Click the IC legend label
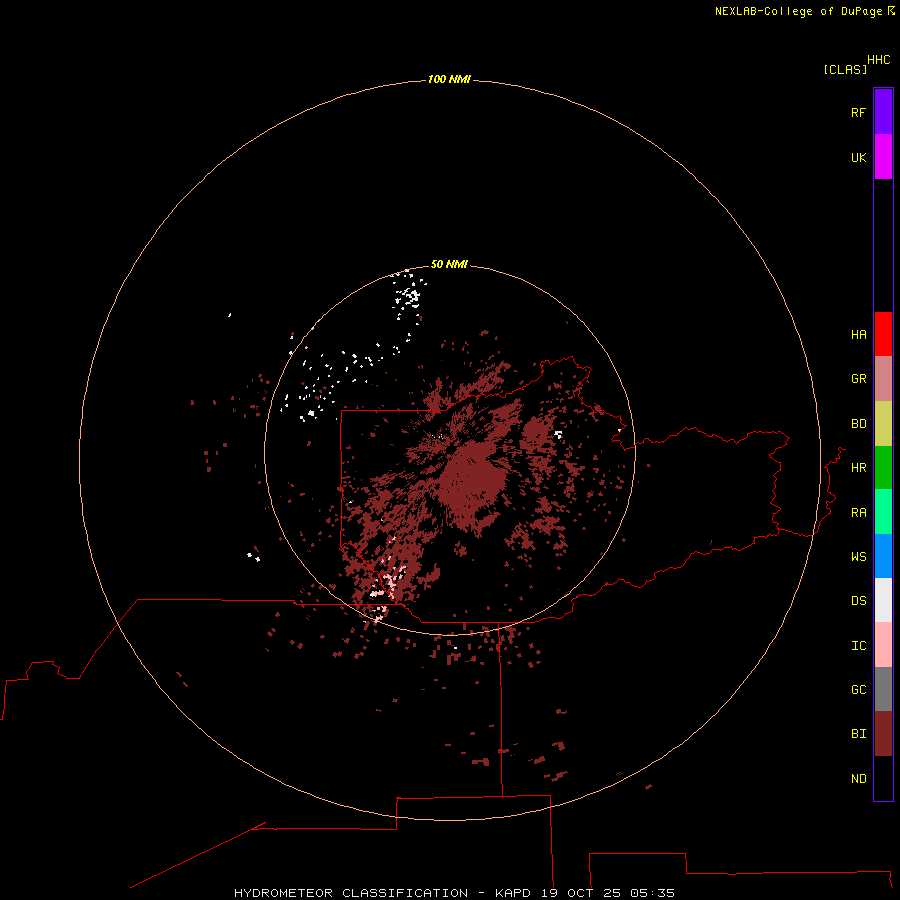This screenshot has width=900, height=900. [x=858, y=646]
